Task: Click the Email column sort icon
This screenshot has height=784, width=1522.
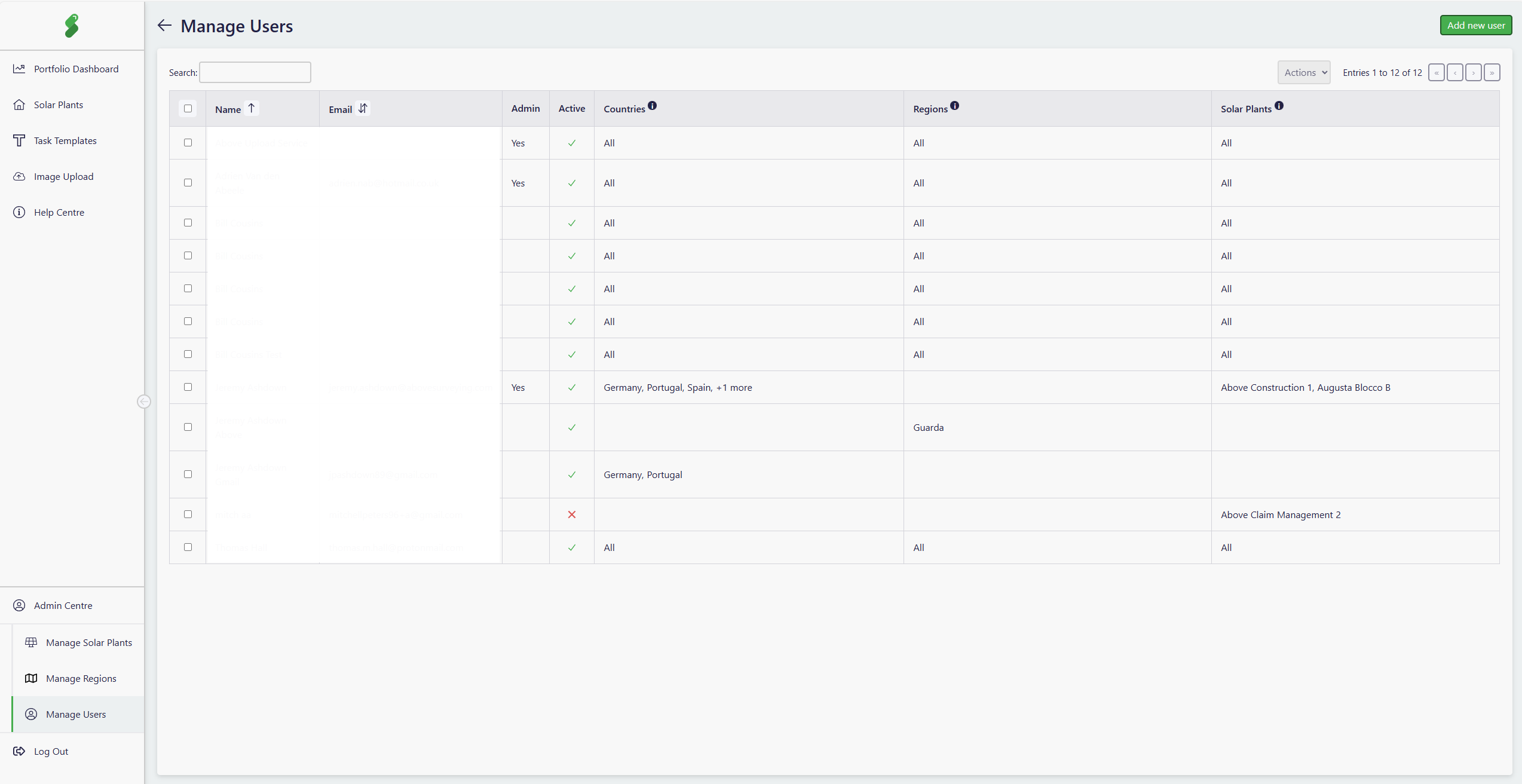Action: tap(363, 108)
